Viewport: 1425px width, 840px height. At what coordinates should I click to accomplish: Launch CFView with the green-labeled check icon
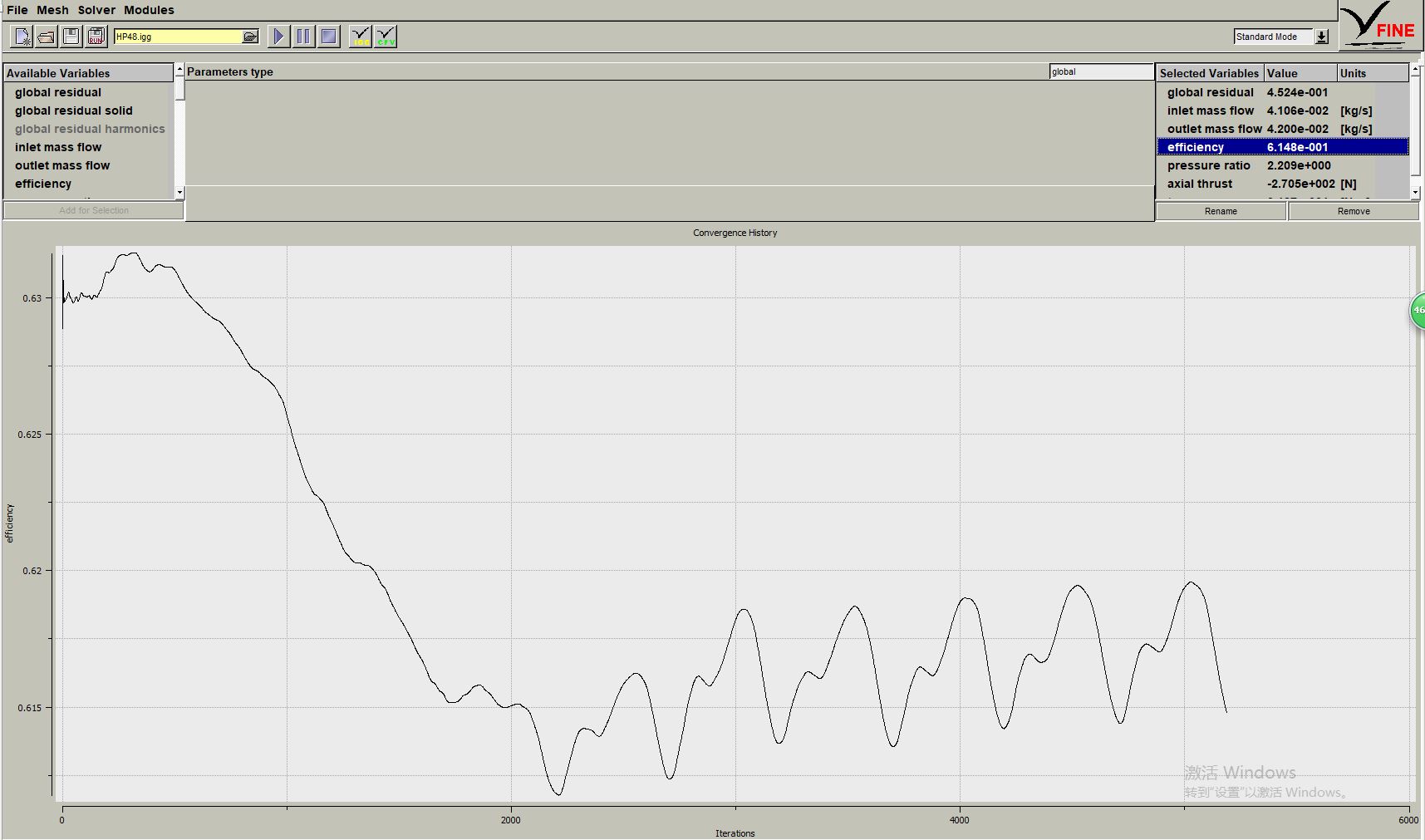[x=386, y=37]
